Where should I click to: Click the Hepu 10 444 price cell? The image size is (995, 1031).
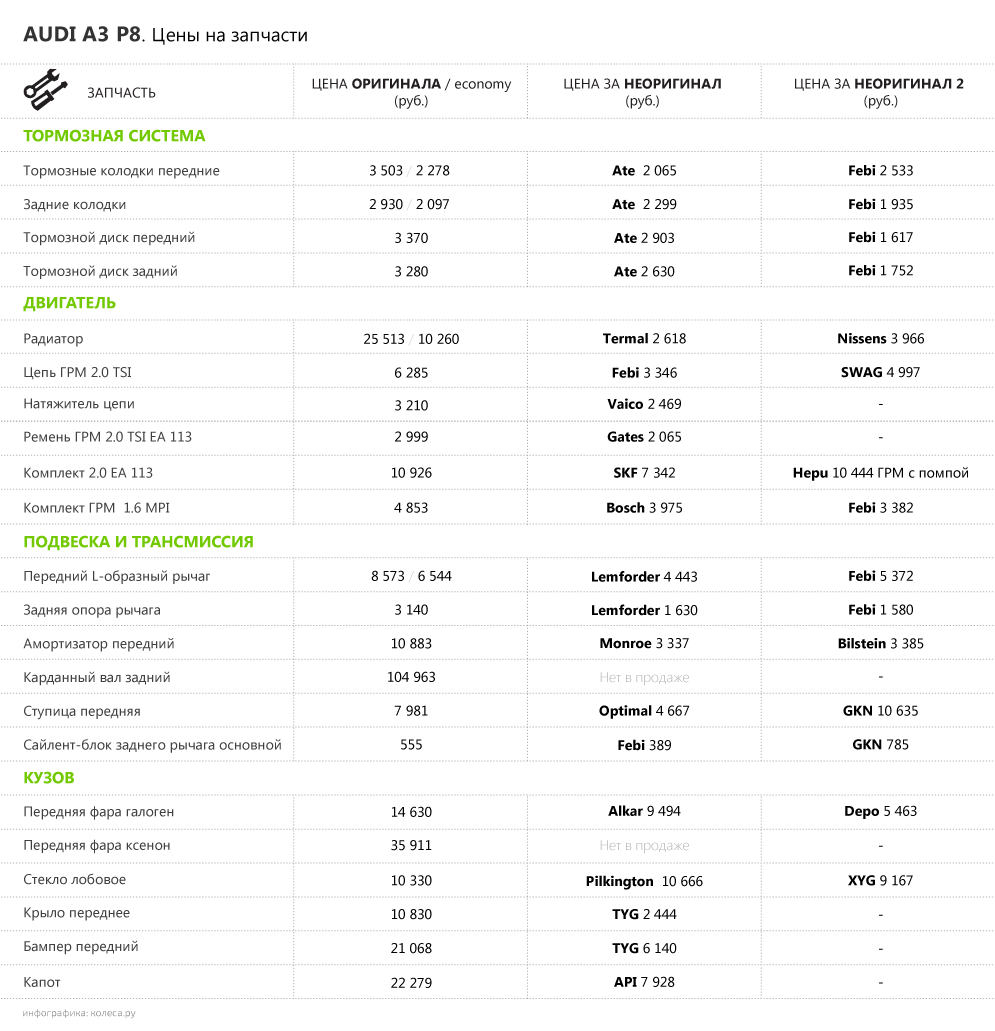pos(880,473)
